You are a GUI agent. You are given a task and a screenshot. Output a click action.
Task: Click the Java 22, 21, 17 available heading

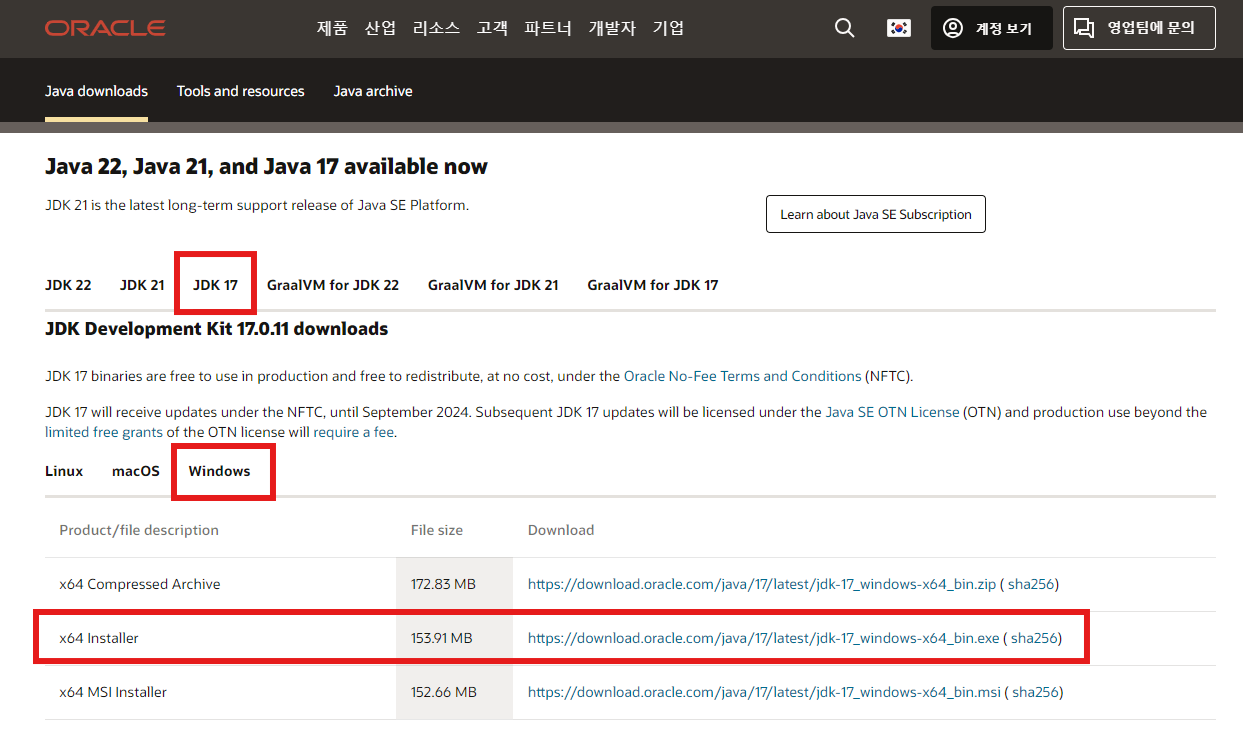(x=267, y=167)
